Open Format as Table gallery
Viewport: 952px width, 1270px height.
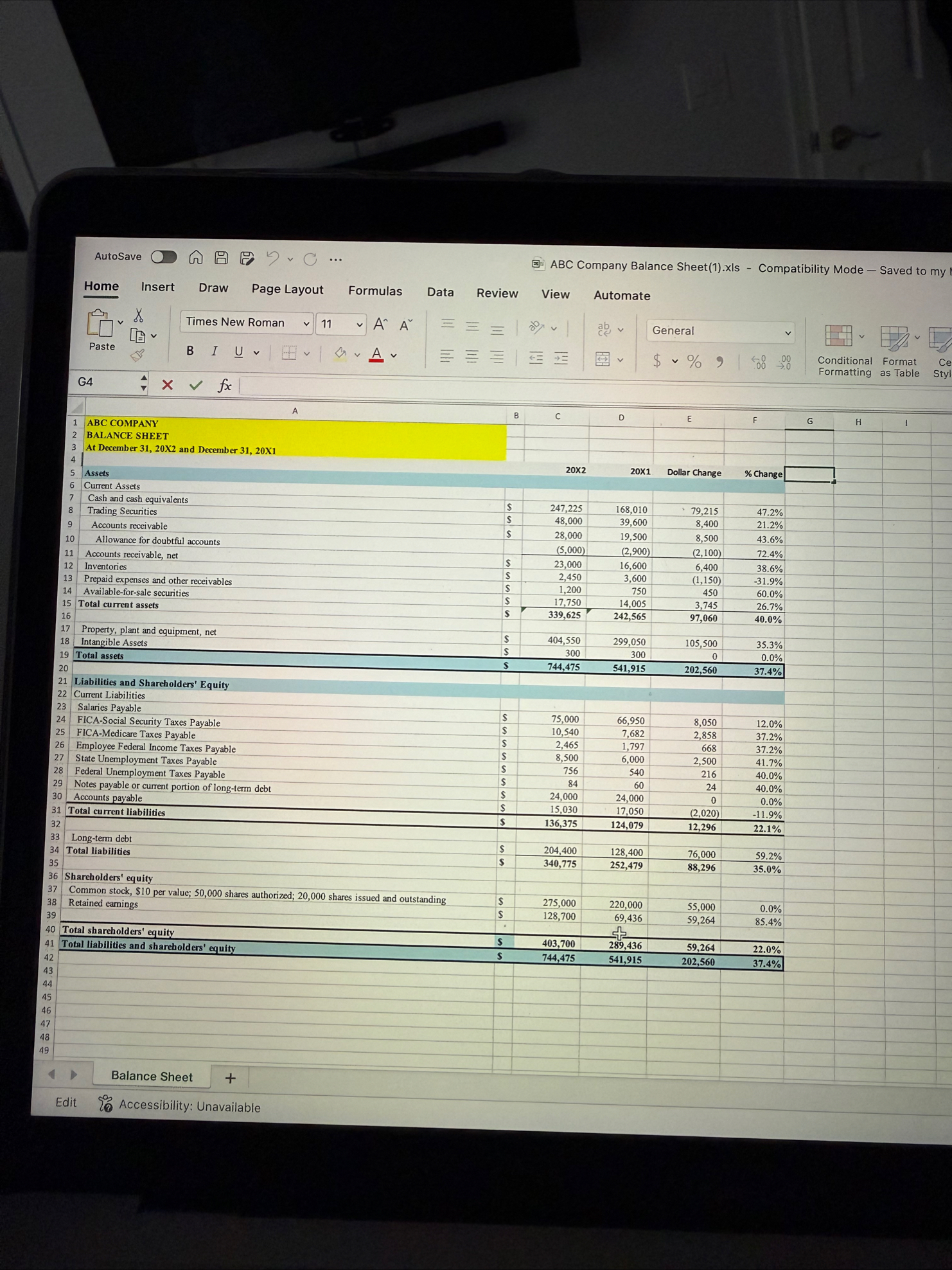coord(899,353)
